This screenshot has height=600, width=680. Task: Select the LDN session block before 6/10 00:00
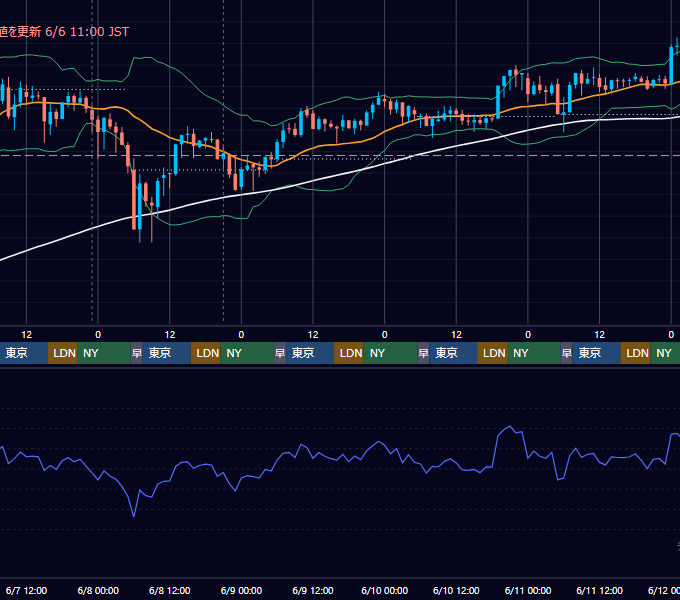tap(349, 353)
